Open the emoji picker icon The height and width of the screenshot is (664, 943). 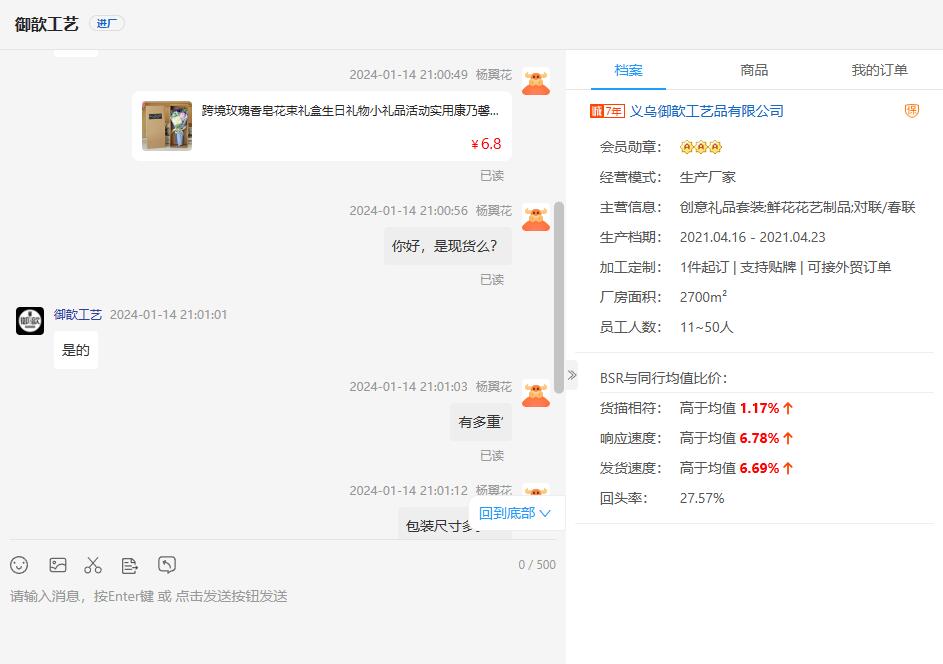tap(19, 565)
